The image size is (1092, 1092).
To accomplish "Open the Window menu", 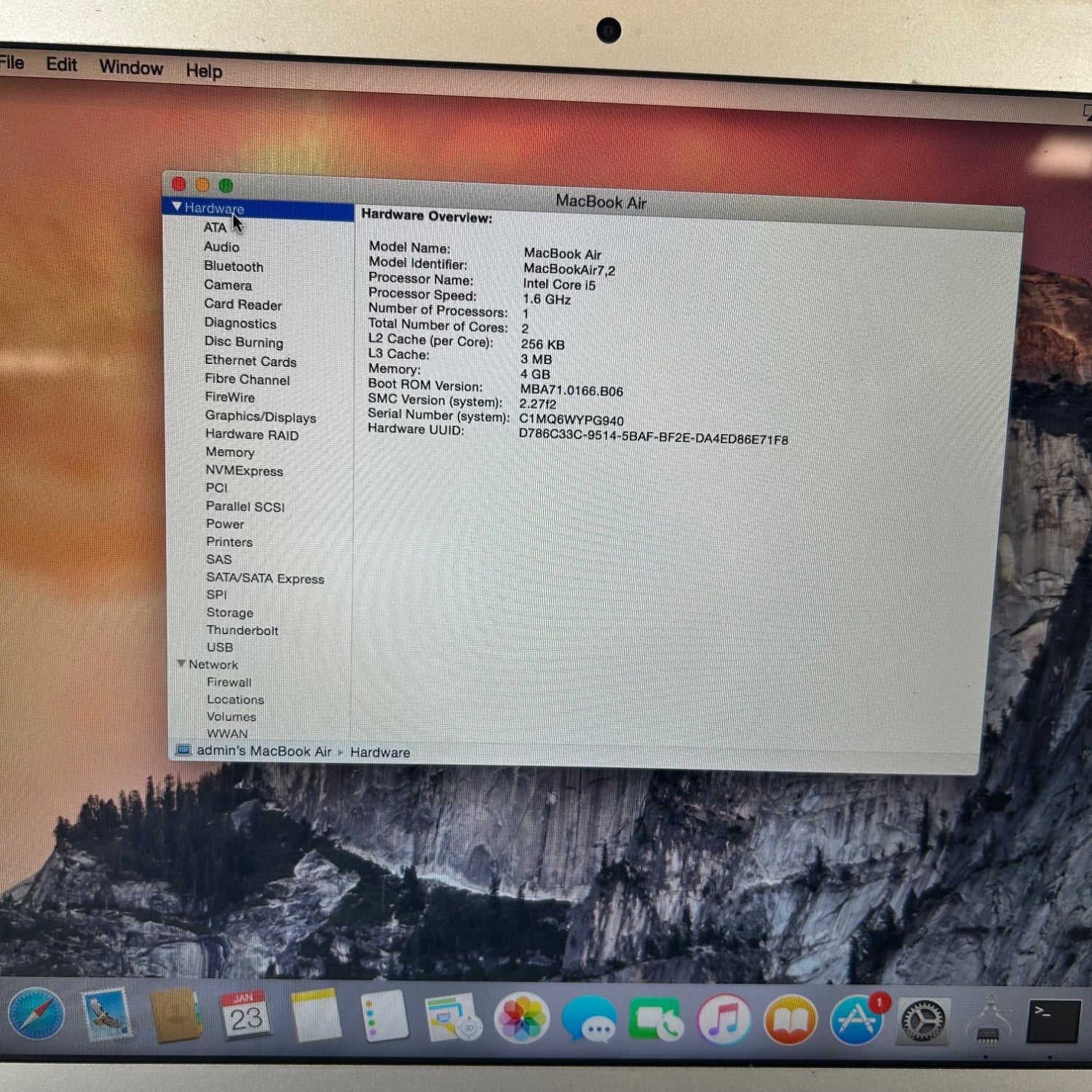I will [x=131, y=68].
